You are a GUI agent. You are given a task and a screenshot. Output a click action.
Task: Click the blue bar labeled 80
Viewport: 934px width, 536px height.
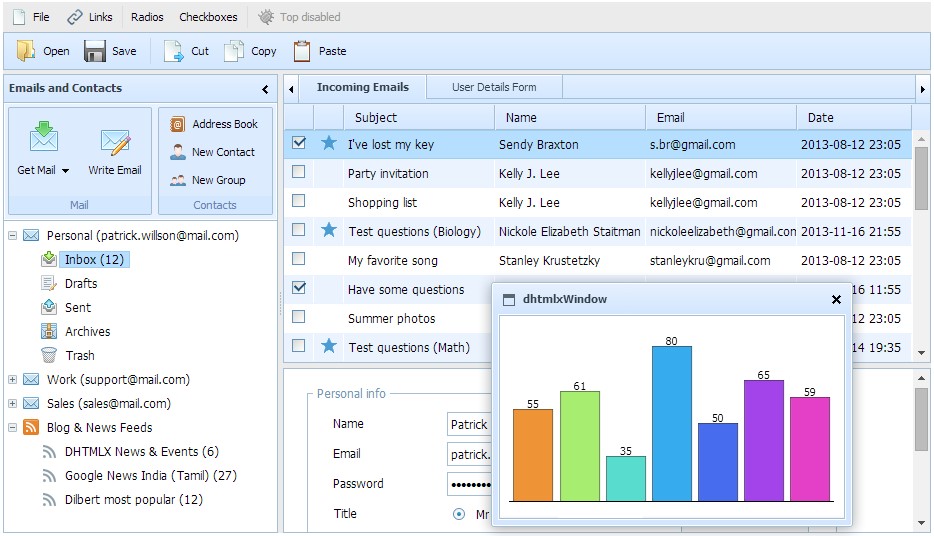pyautogui.click(x=671, y=423)
